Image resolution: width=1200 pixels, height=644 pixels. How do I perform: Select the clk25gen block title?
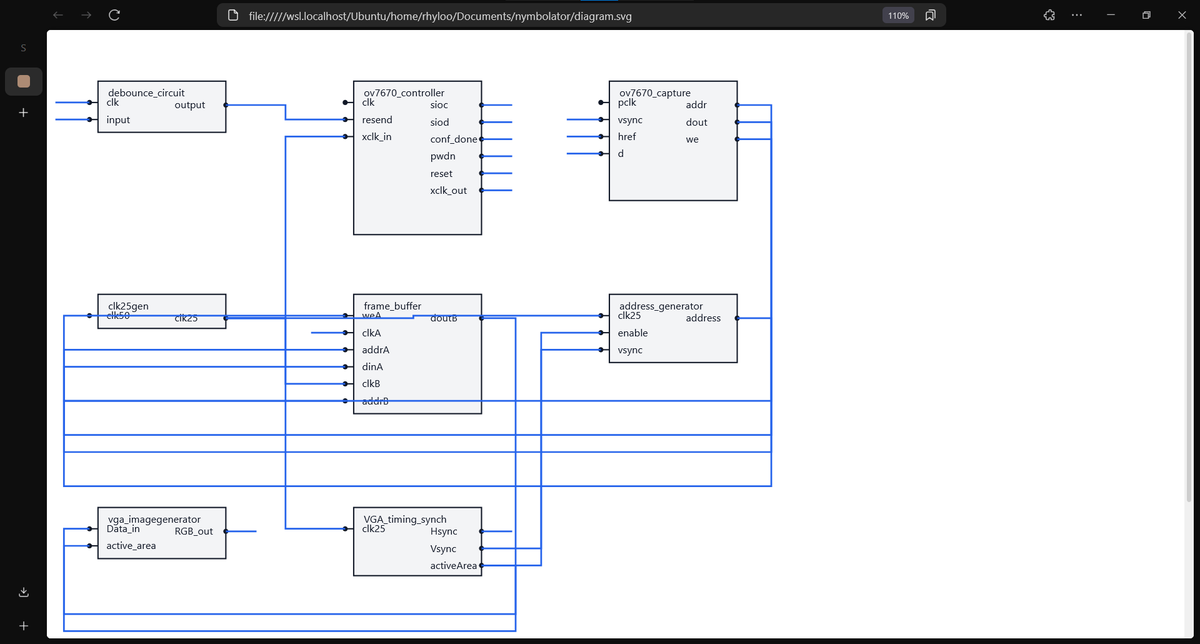(x=128, y=306)
